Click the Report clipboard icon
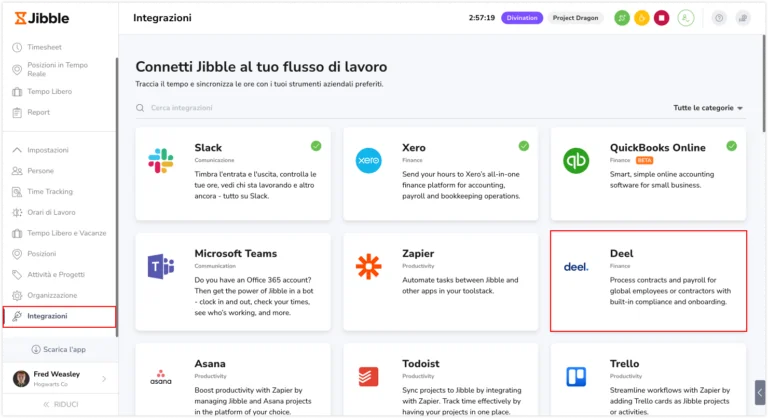The width and height of the screenshot is (768, 418). (17, 113)
